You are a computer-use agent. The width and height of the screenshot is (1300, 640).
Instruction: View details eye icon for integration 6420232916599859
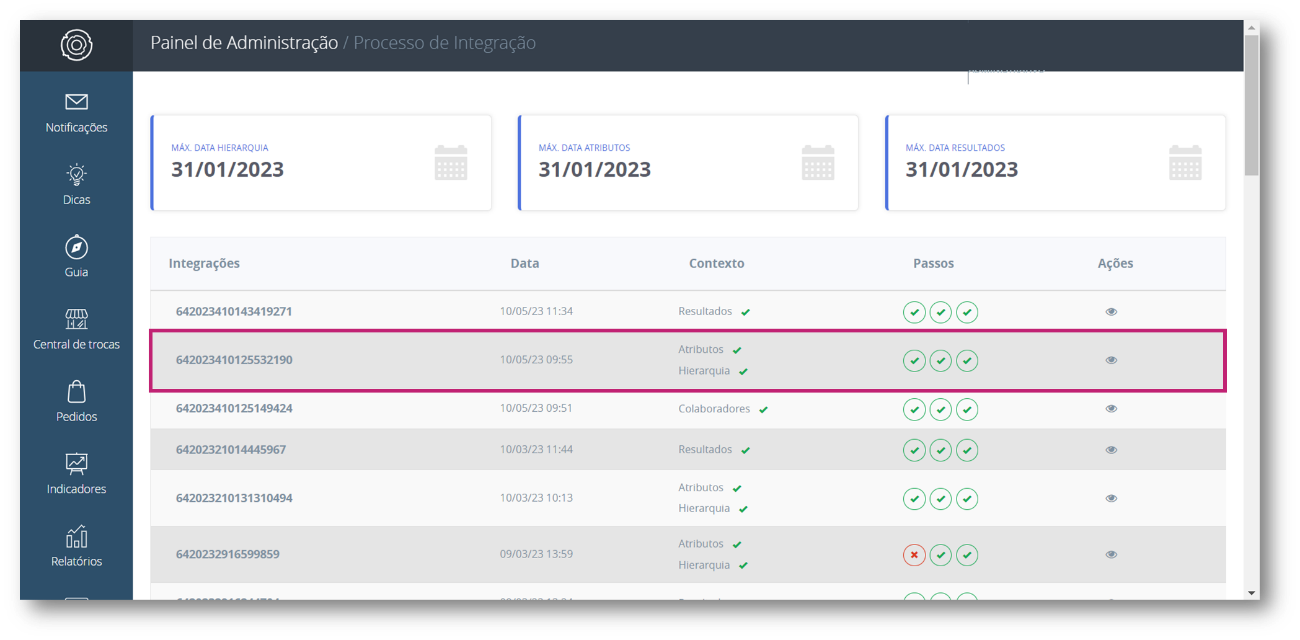coord(1111,554)
